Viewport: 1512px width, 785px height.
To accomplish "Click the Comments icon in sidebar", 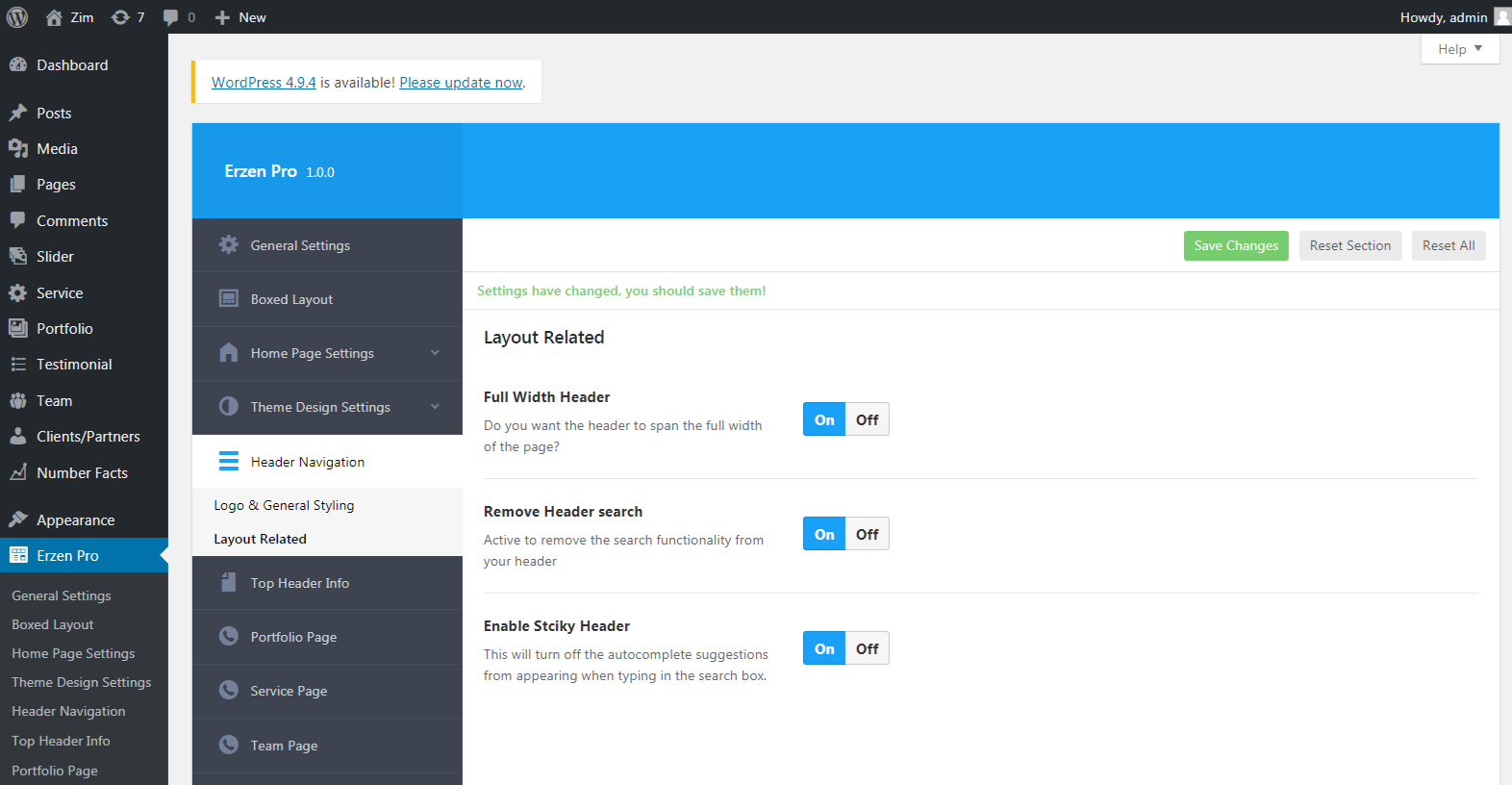I will coord(17,220).
